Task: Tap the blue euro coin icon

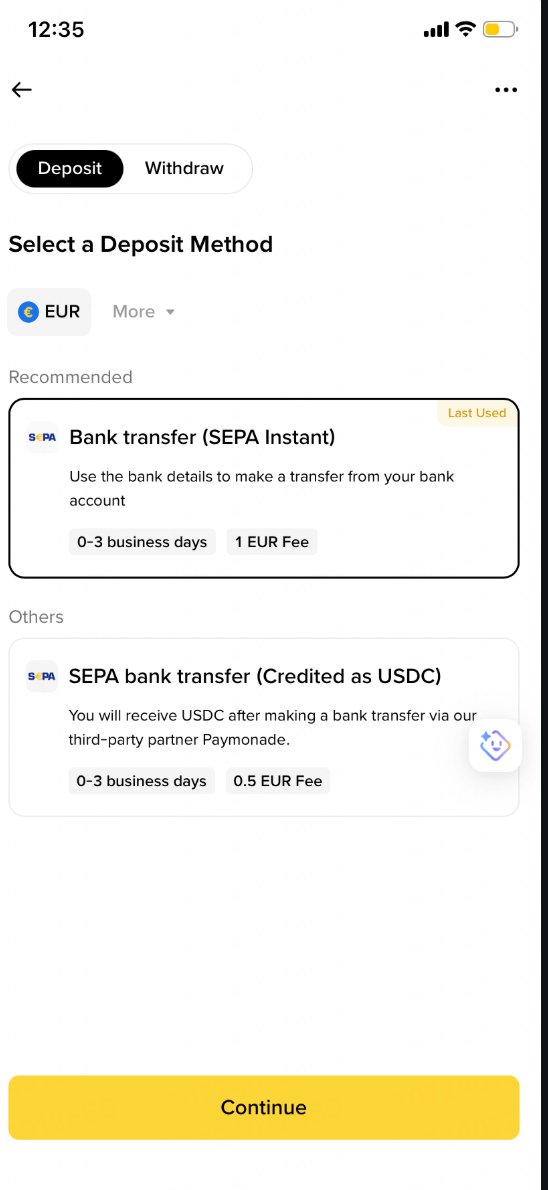Action: coord(28,312)
